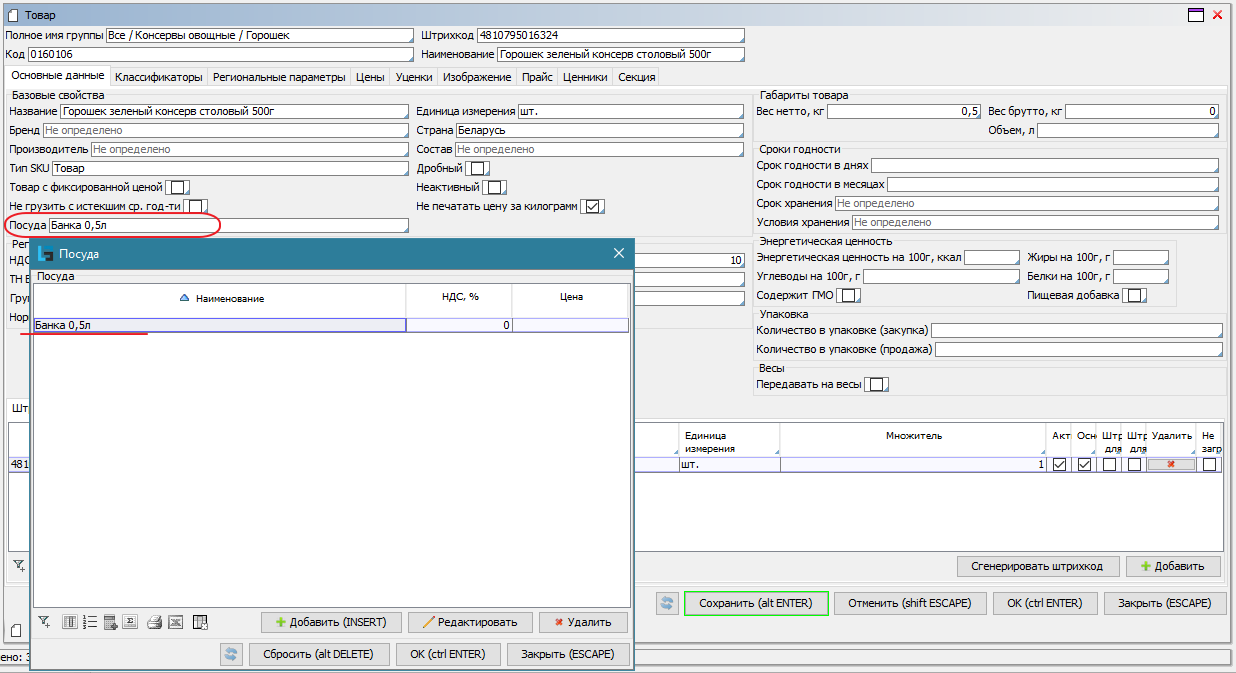Click the refresh icon beside Сбросить button

pos(231,654)
